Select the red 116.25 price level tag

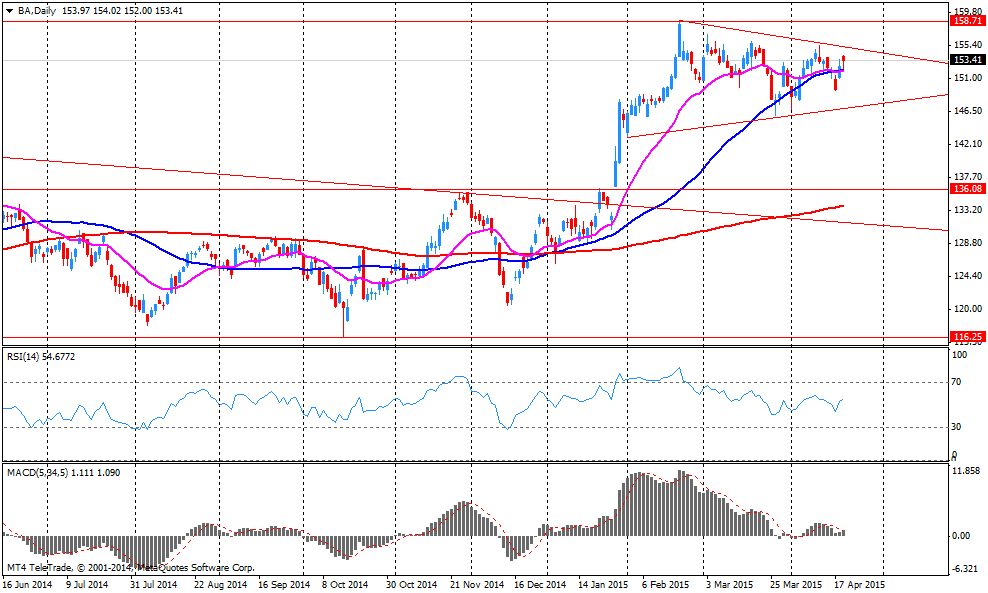[969, 337]
